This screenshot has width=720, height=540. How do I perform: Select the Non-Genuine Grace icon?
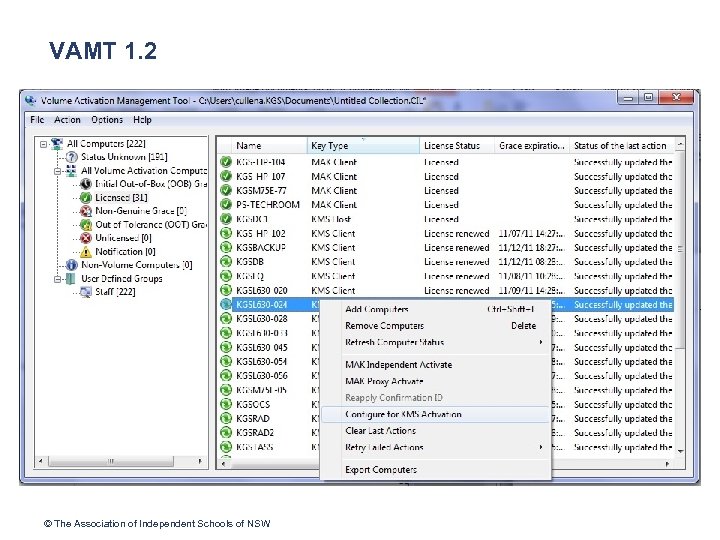pyautogui.click(x=86, y=211)
